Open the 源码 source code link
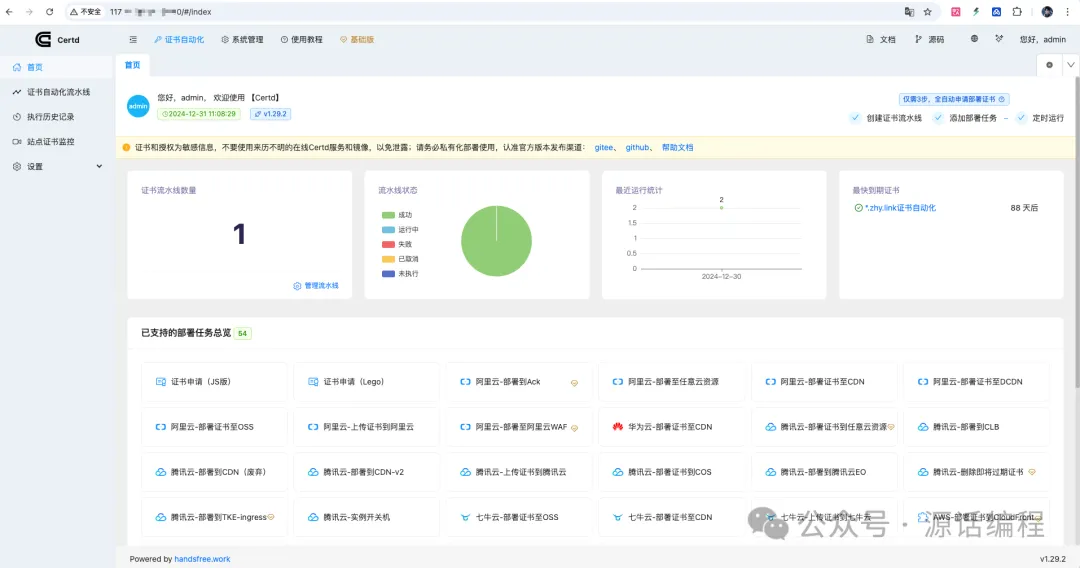Viewport: 1080px width, 568px height. (x=929, y=40)
